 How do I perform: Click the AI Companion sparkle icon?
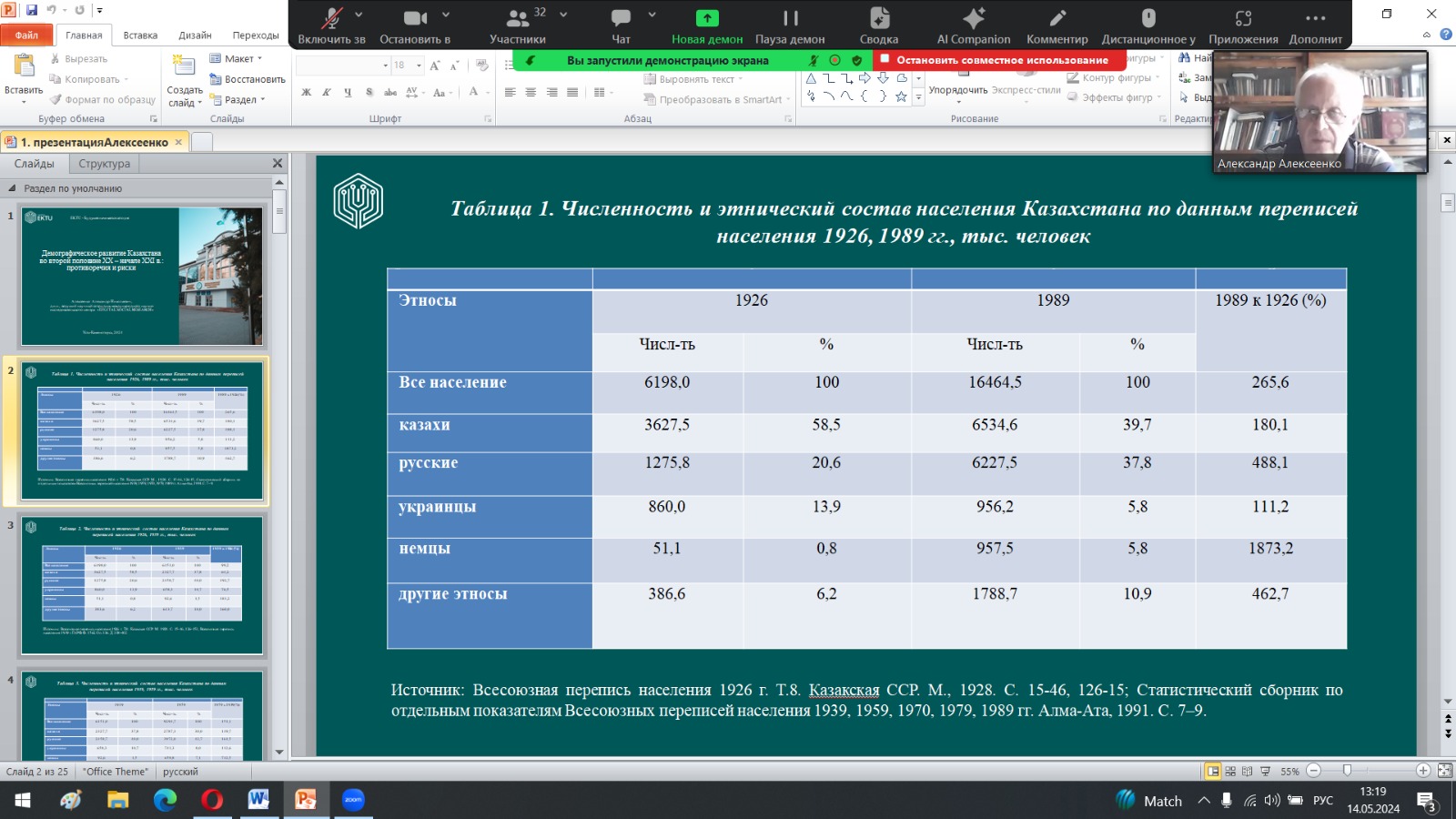973,18
